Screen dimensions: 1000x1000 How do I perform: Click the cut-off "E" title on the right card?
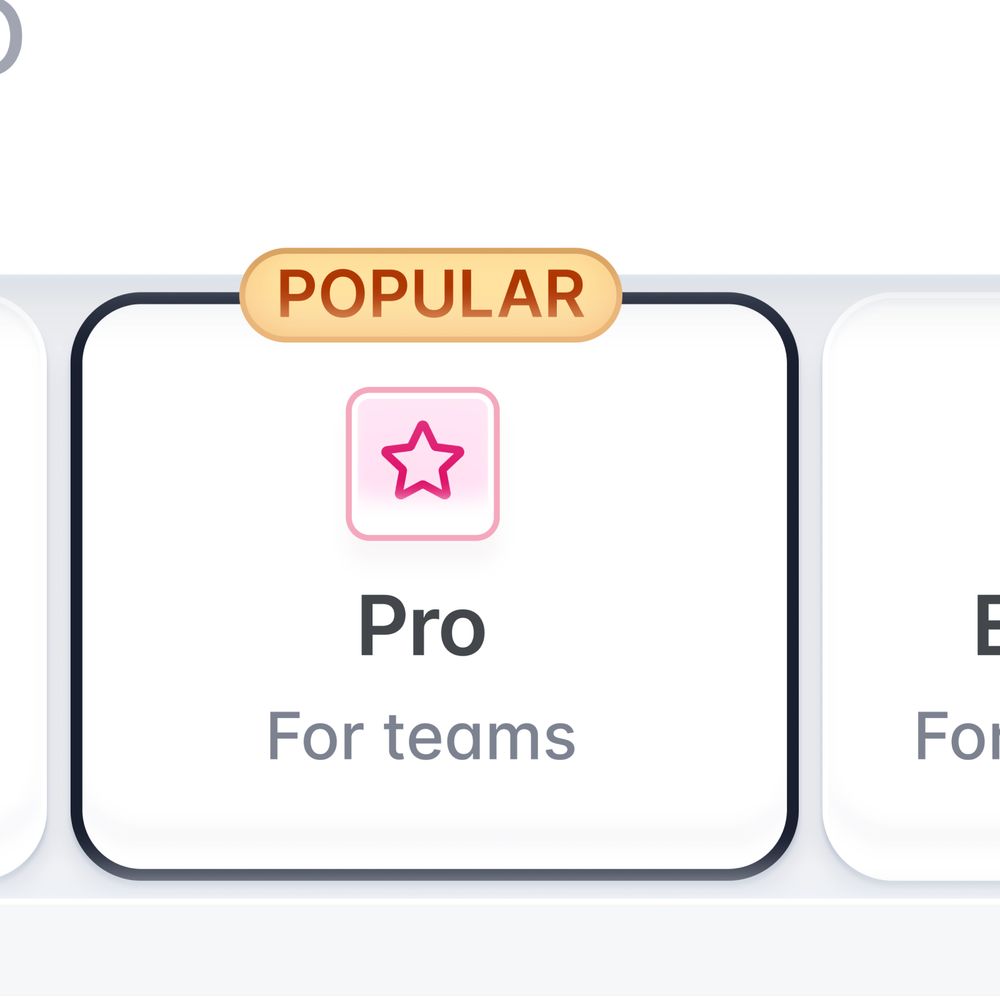tap(987, 628)
